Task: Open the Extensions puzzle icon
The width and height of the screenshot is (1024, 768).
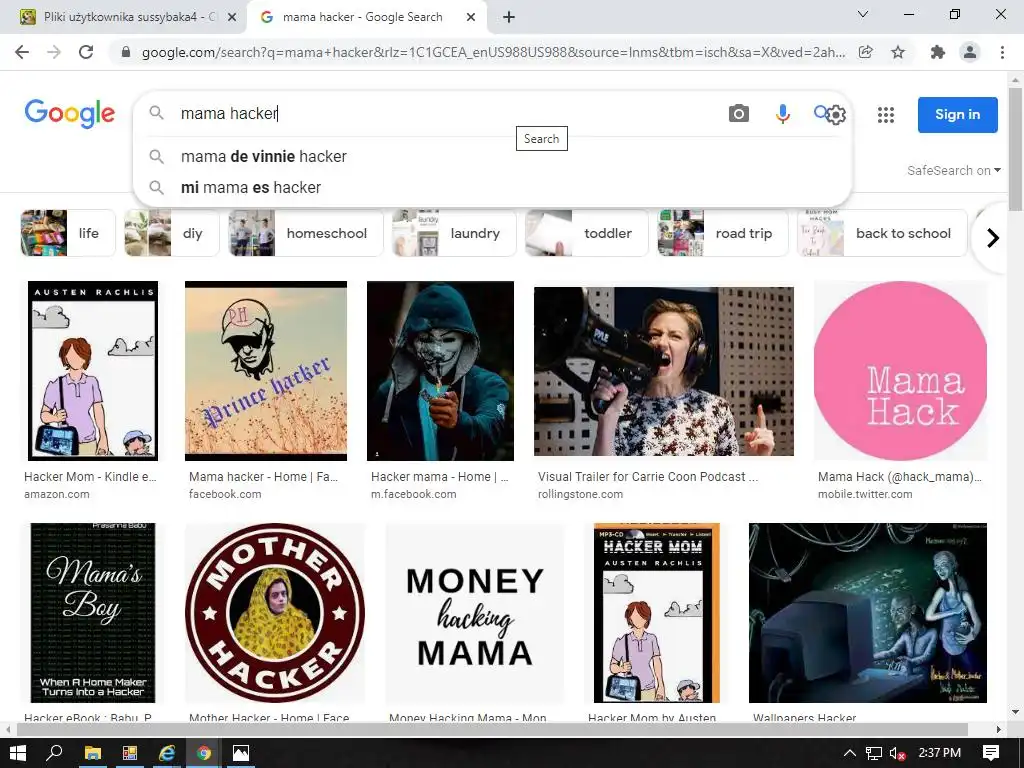Action: pos(938,52)
